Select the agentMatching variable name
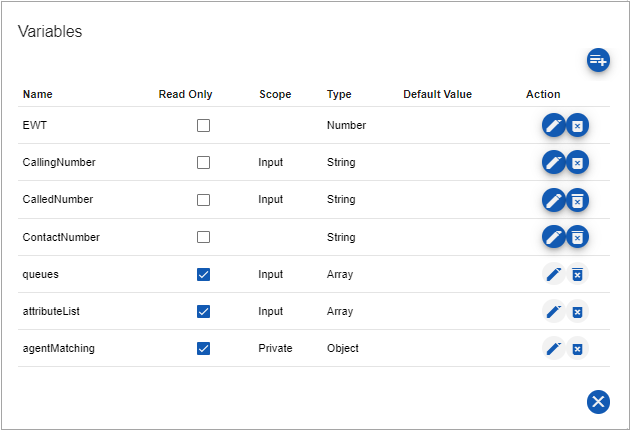The width and height of the screenshot is (631, 430). click(x=58, y=348)
